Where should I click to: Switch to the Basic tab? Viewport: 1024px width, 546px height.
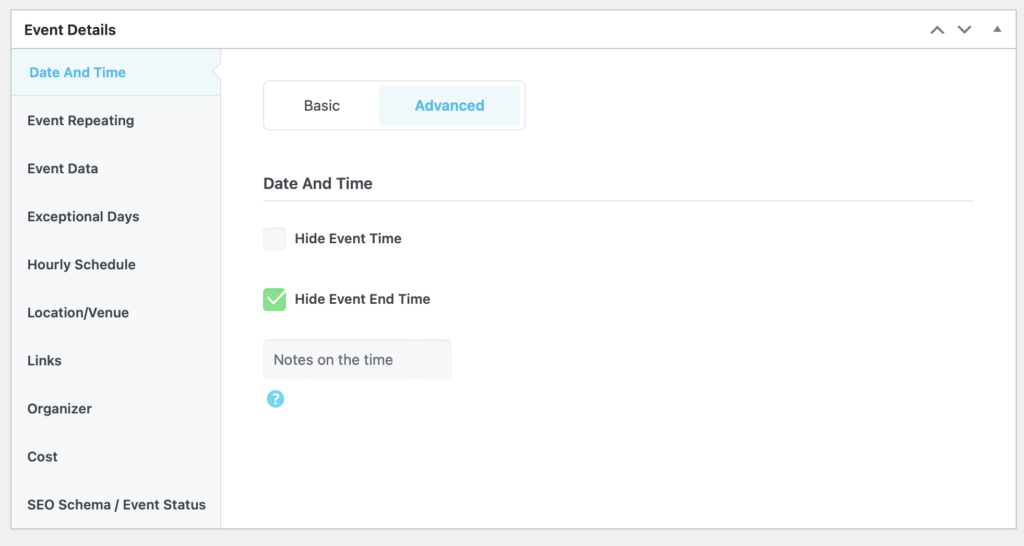322,106
